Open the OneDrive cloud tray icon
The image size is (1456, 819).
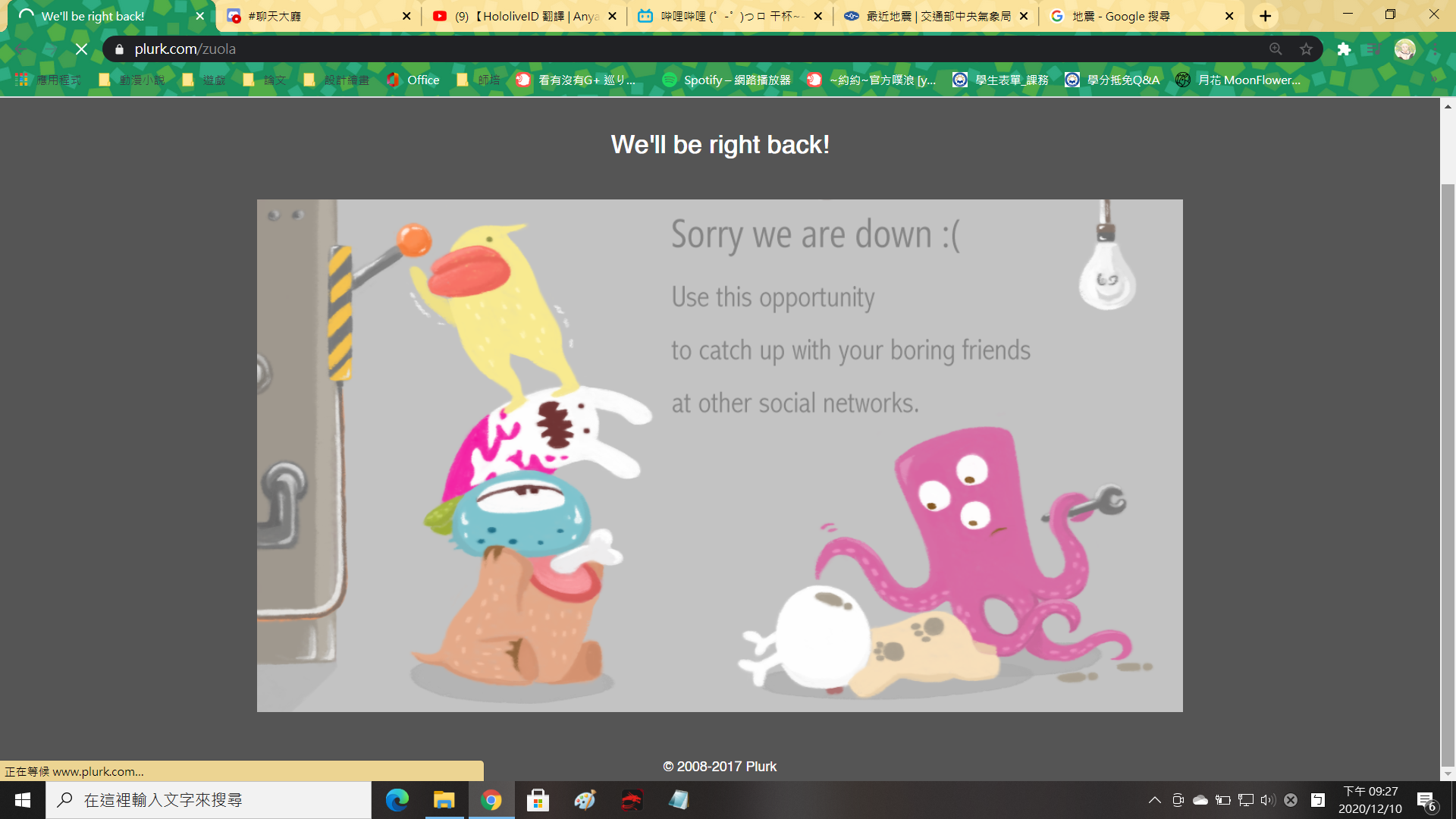click(1200, 800)
